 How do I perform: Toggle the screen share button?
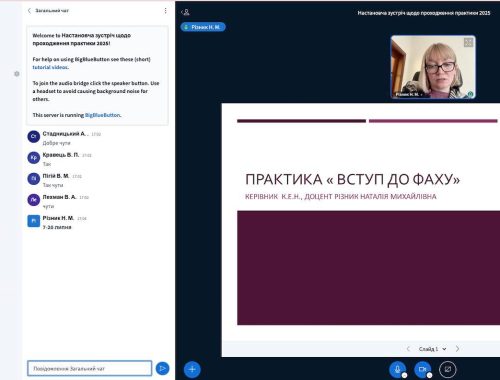(x=448, y=369)
